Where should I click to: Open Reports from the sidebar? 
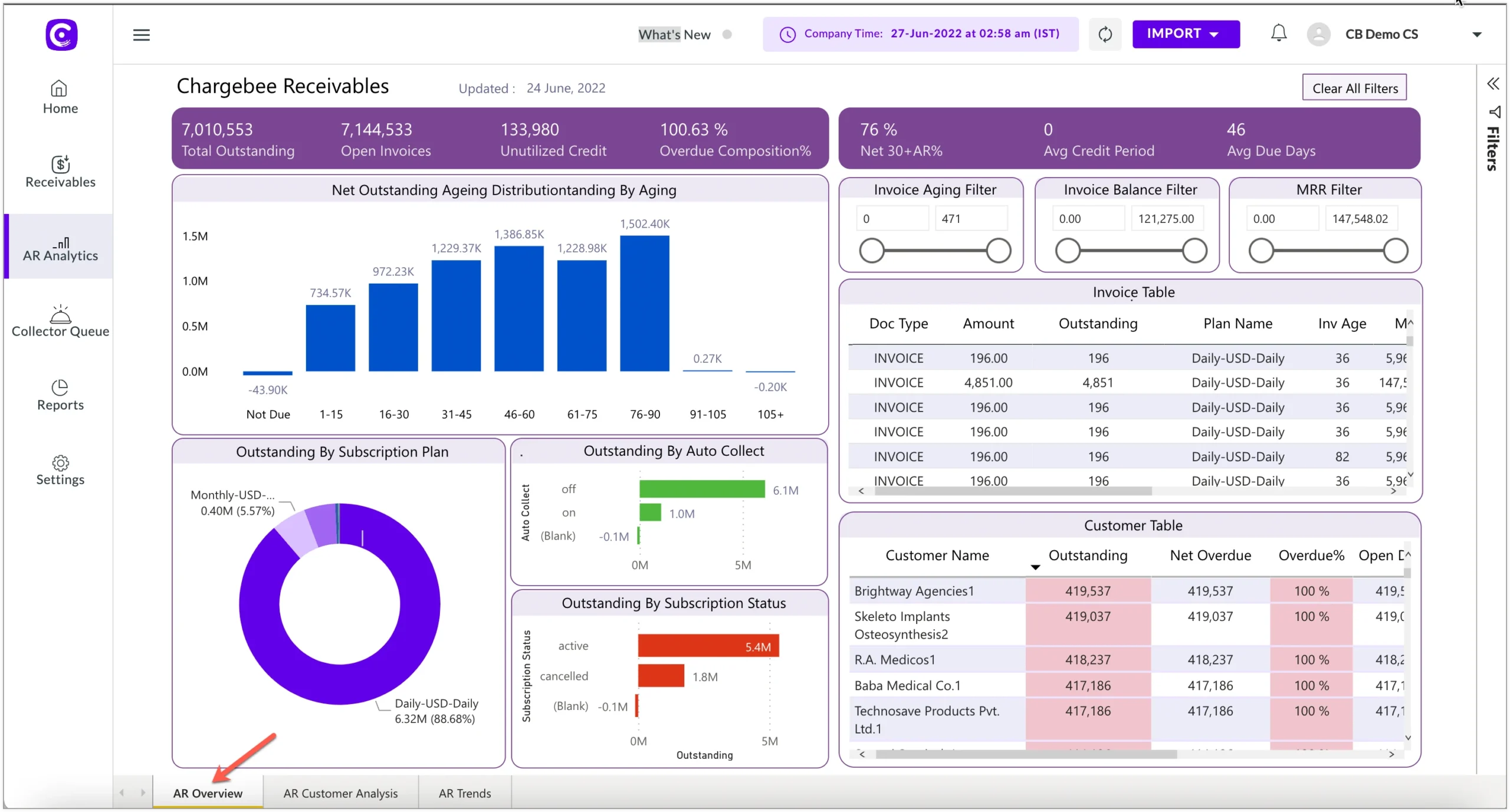(x=60, y=396)
